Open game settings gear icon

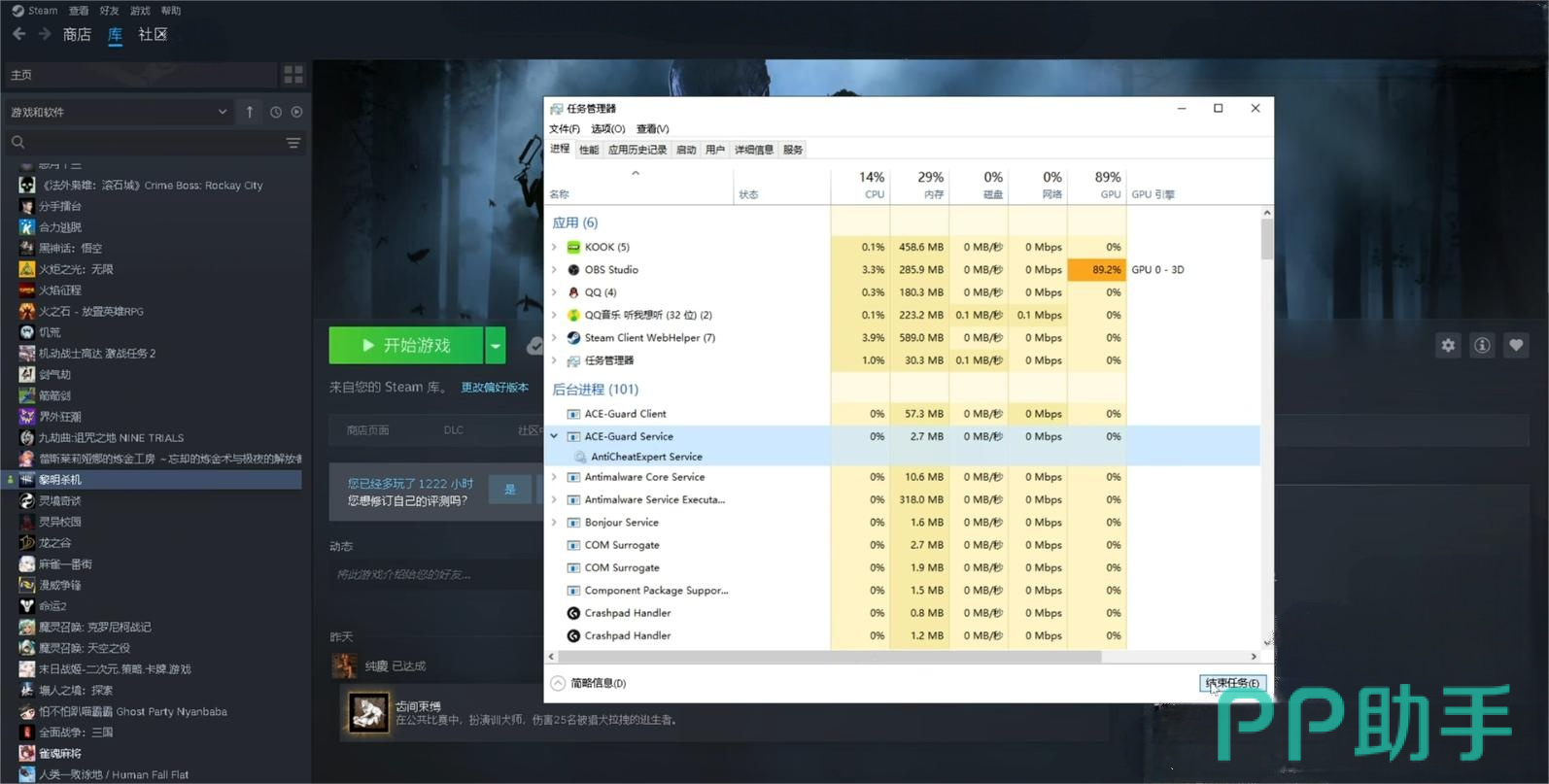[x=1448, y=345]
